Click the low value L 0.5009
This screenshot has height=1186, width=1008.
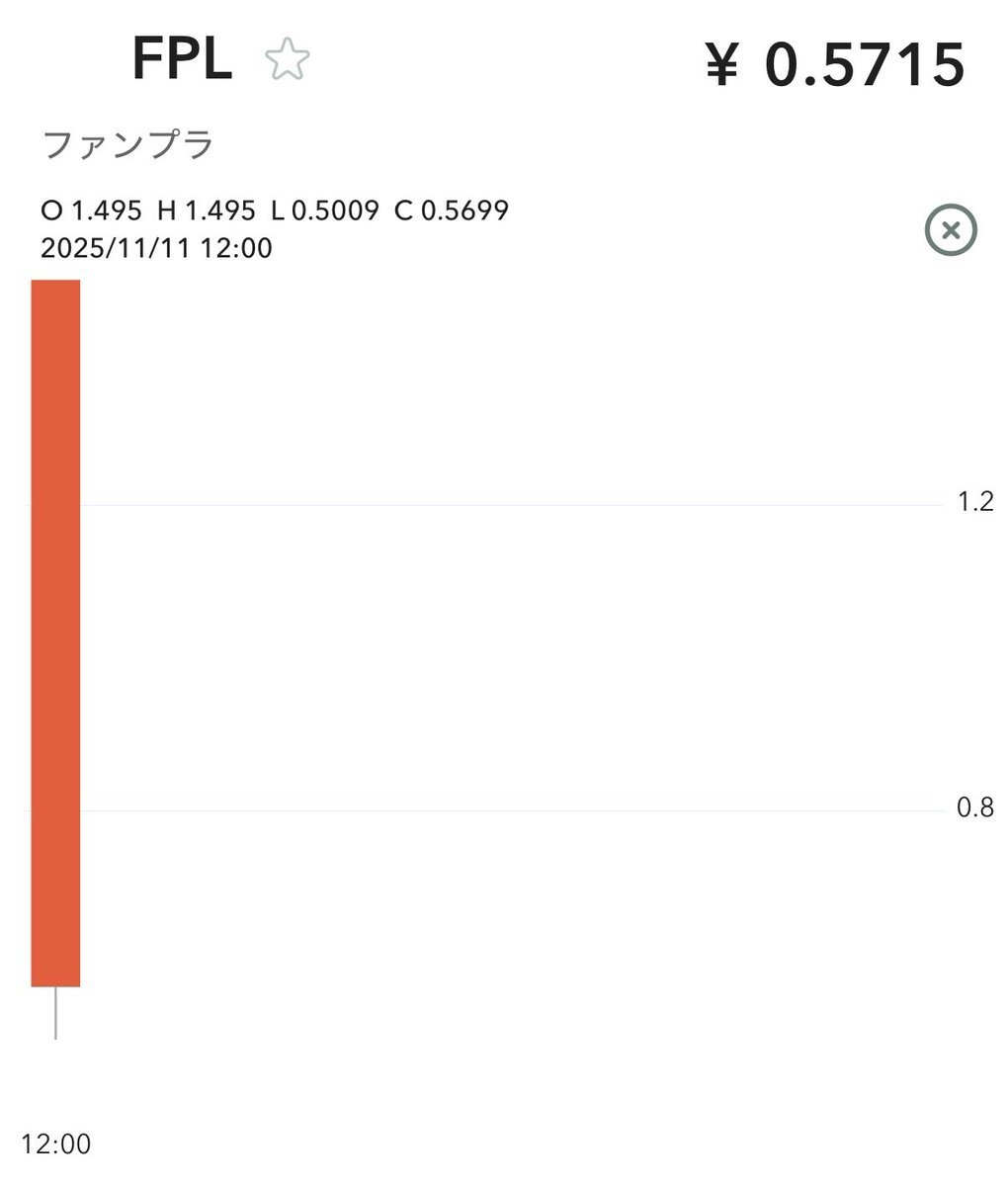pos(325,211)
